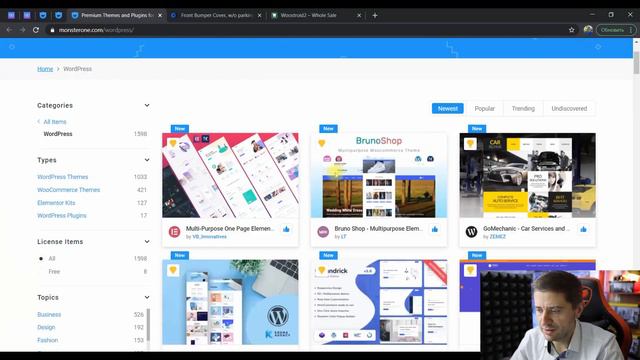This screenshot has width=640, height=360.
Task: Open Multi-Purpose One Page Elementor title
Action: coord(230,229)
